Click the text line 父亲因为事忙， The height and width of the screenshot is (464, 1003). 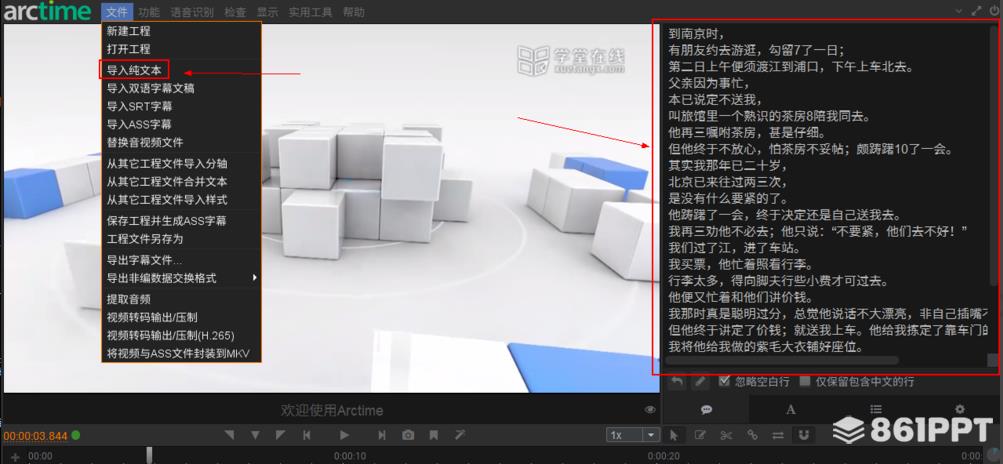click(708, 83)
